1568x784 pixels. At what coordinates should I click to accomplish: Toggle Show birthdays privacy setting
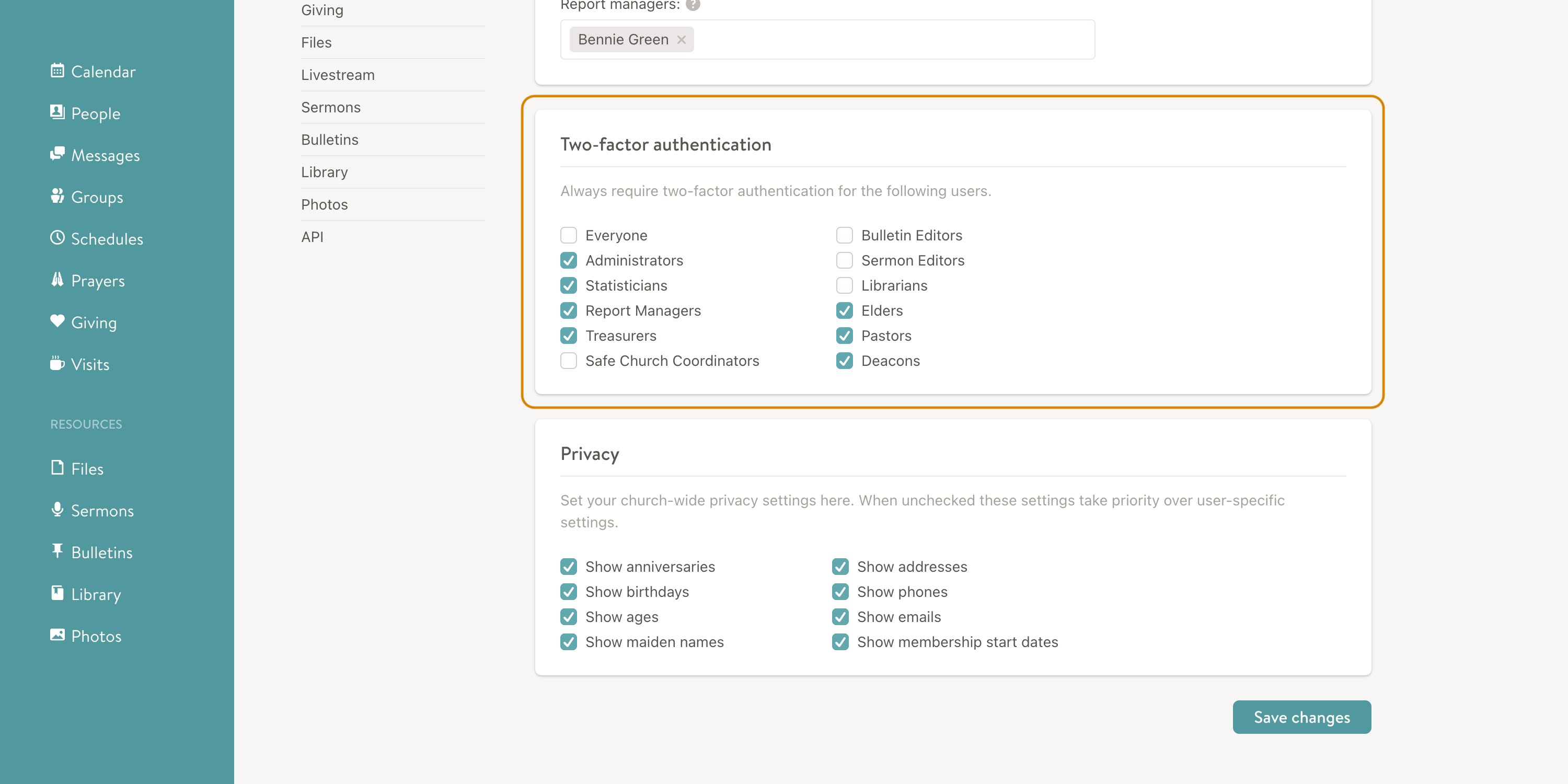tap(569, 592)
